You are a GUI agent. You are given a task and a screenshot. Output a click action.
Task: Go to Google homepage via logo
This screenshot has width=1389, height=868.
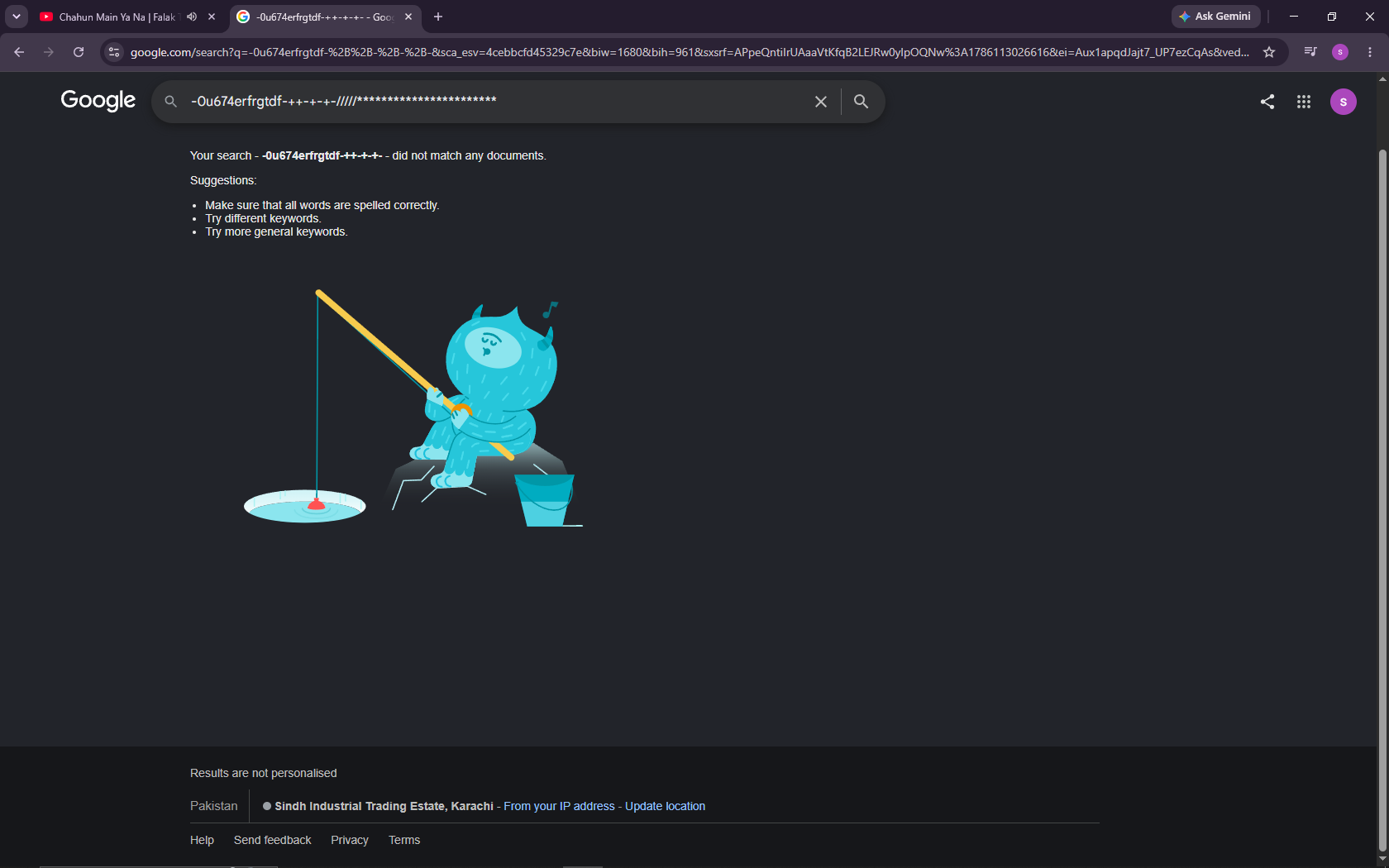(x=98, y=101)
